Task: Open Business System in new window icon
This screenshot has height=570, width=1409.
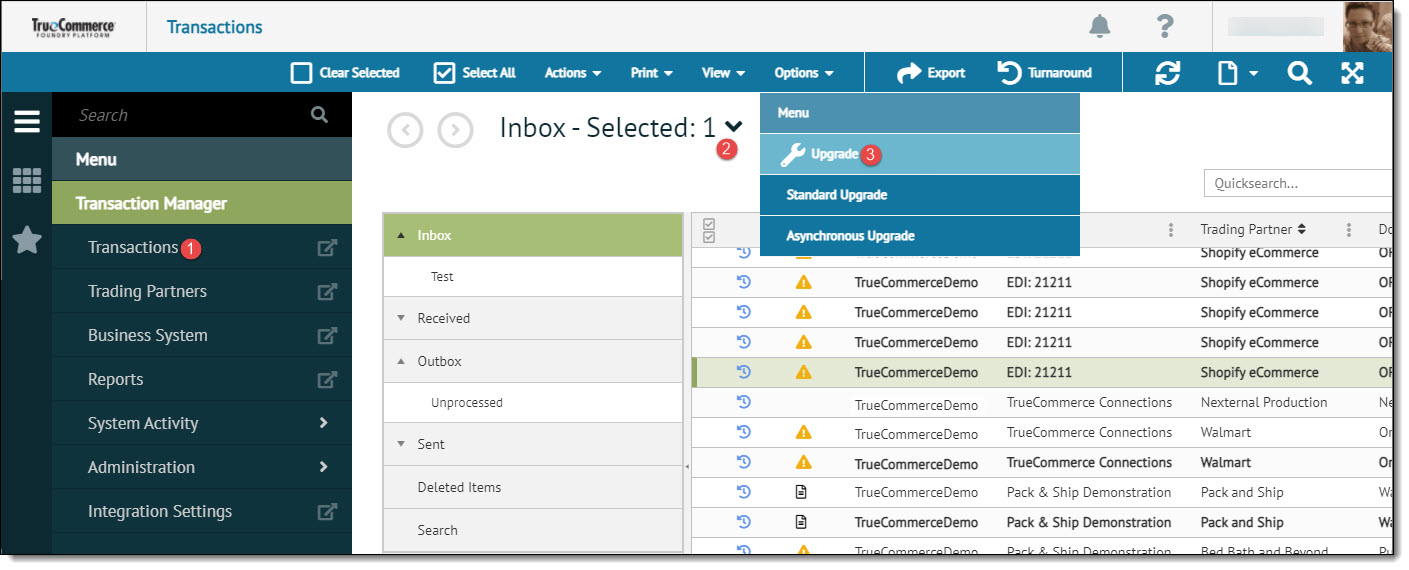Action: [327, 336]
